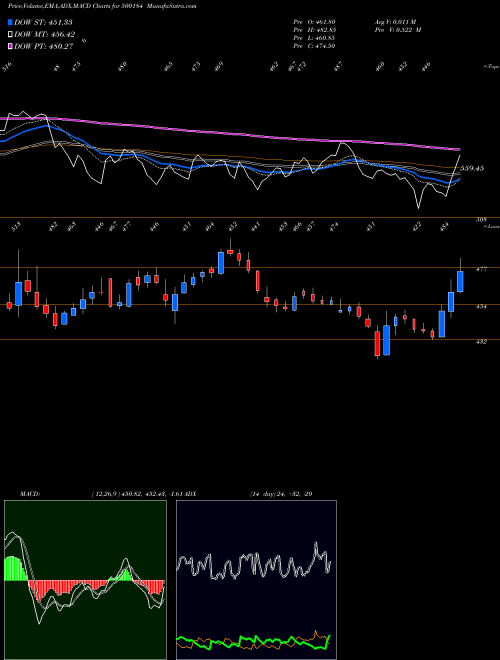Viewport: 500px width, 660px height.
Task: Click the dark blue ADX chart panel
Action: tap(256, 580)
